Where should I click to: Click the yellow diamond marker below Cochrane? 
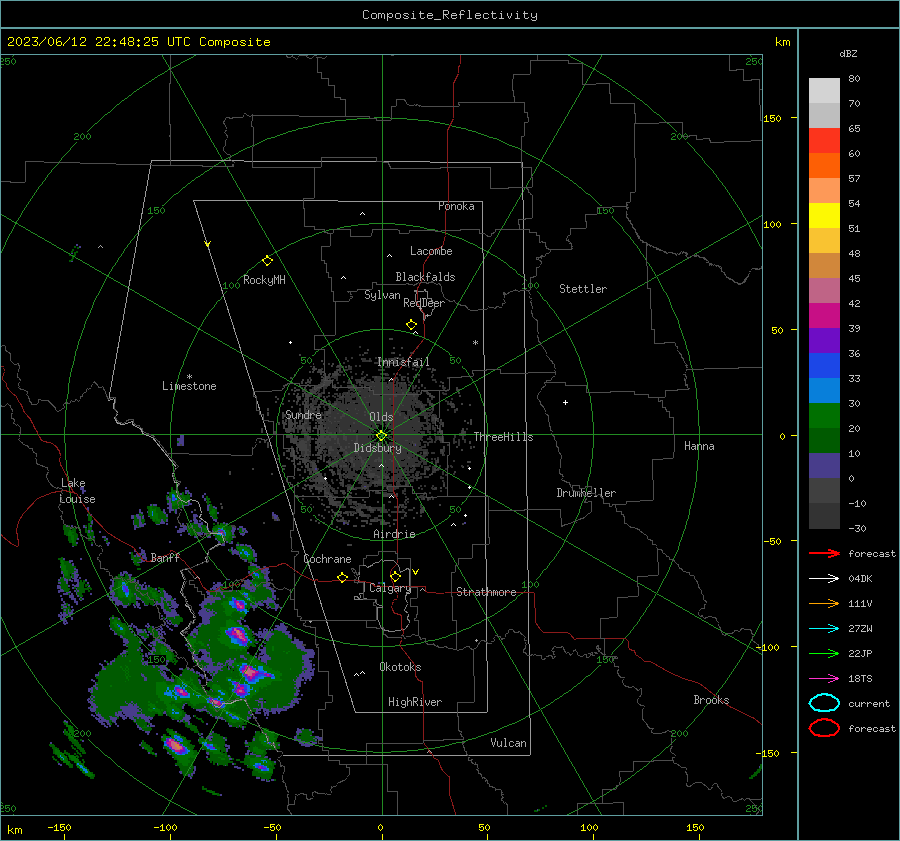click(x=343, y=578)
